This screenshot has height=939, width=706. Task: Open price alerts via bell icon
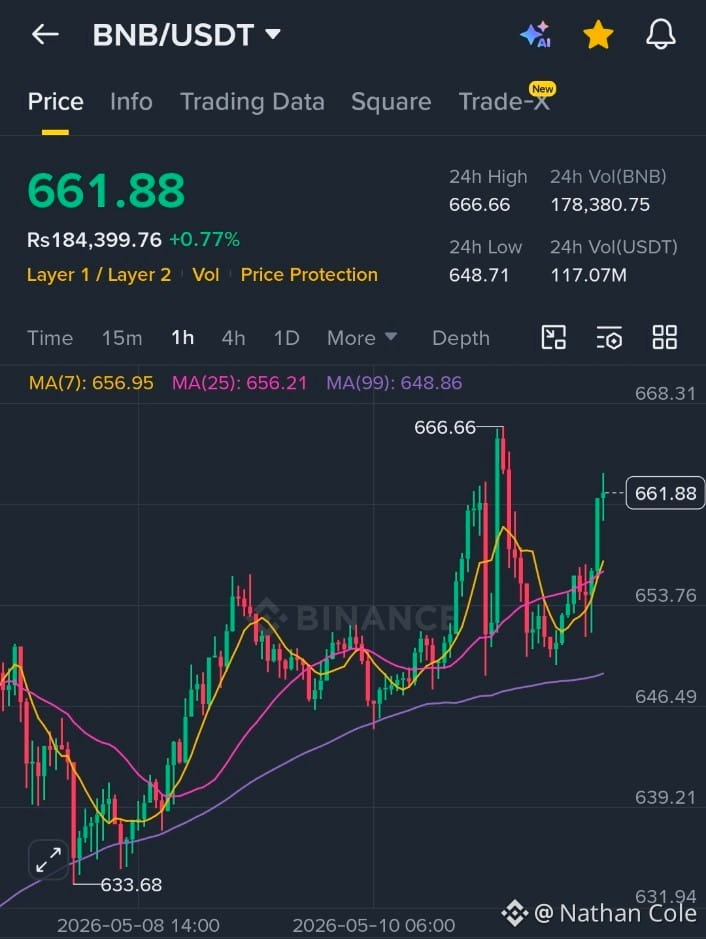pyautogui.click(x=660, y=35)
